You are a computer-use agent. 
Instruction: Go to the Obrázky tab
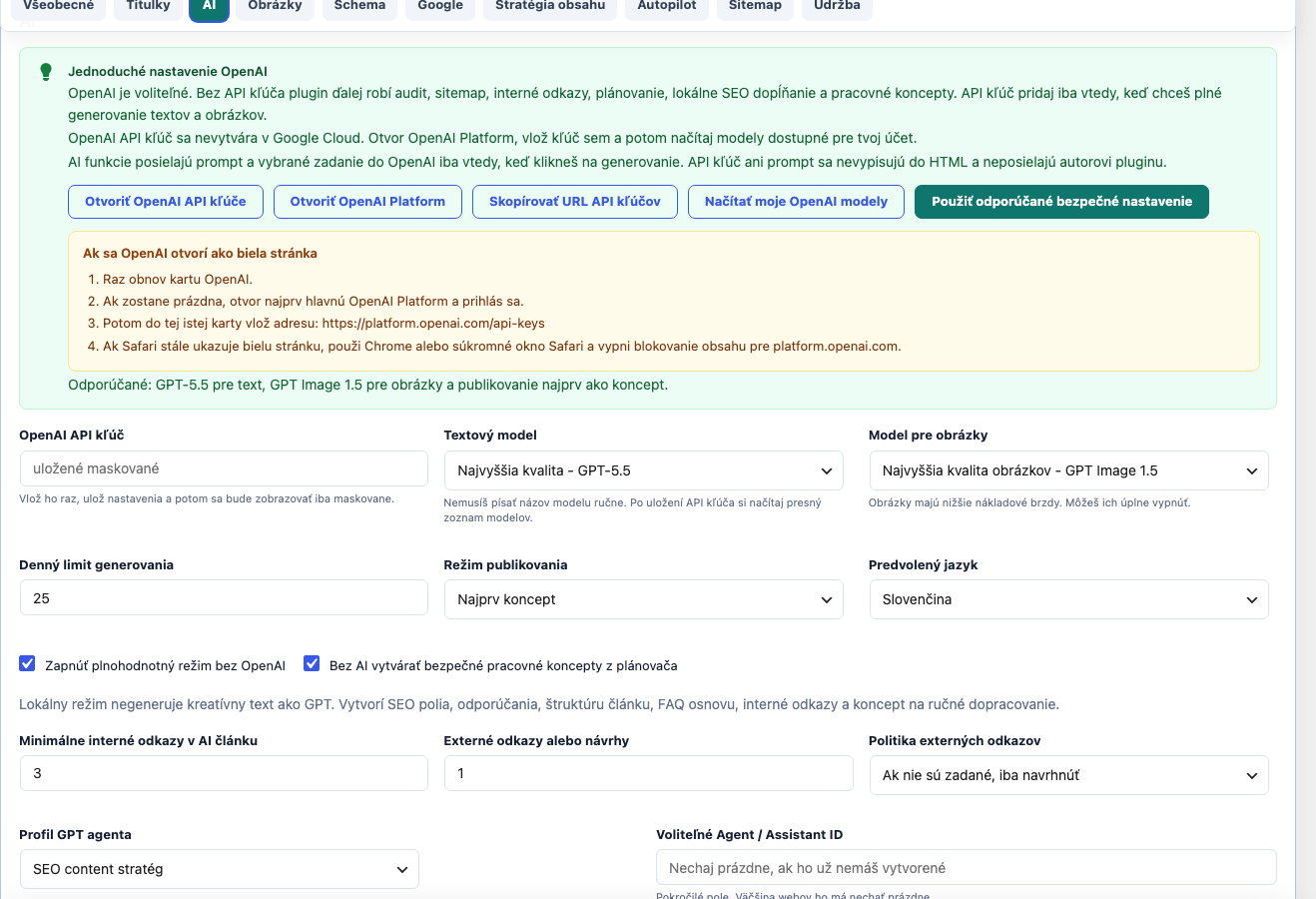tap(276, 6)
